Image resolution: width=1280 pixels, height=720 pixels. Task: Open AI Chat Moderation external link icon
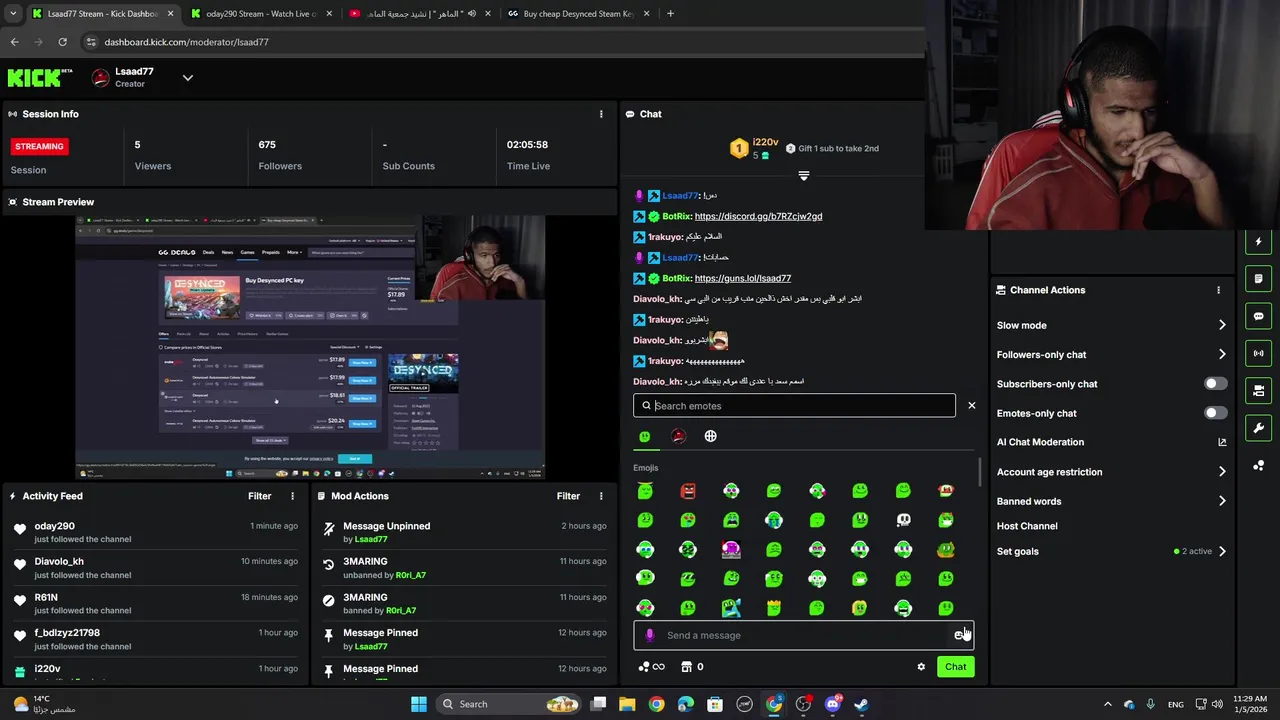(x=1222, y=442)
